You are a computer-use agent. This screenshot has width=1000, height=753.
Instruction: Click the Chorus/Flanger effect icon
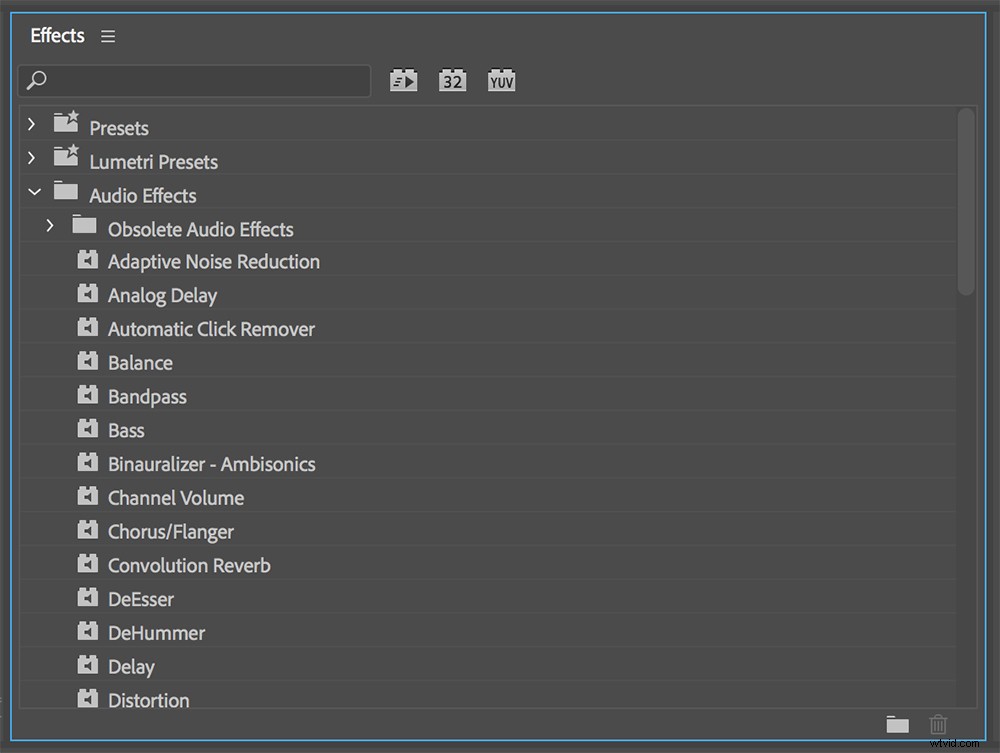(x=88, y=531)
